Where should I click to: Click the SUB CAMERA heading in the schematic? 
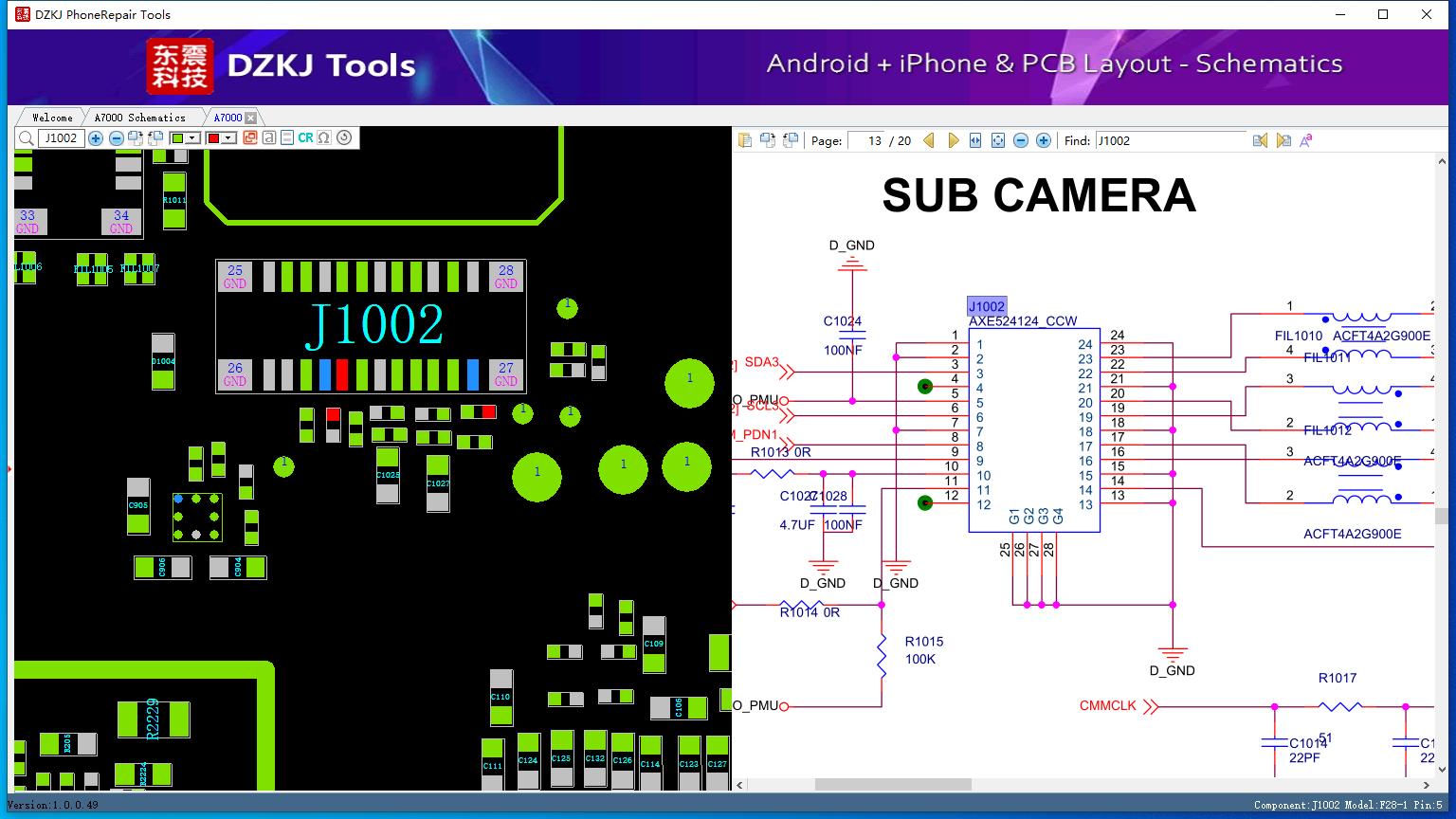click(x=1039, y=195)
